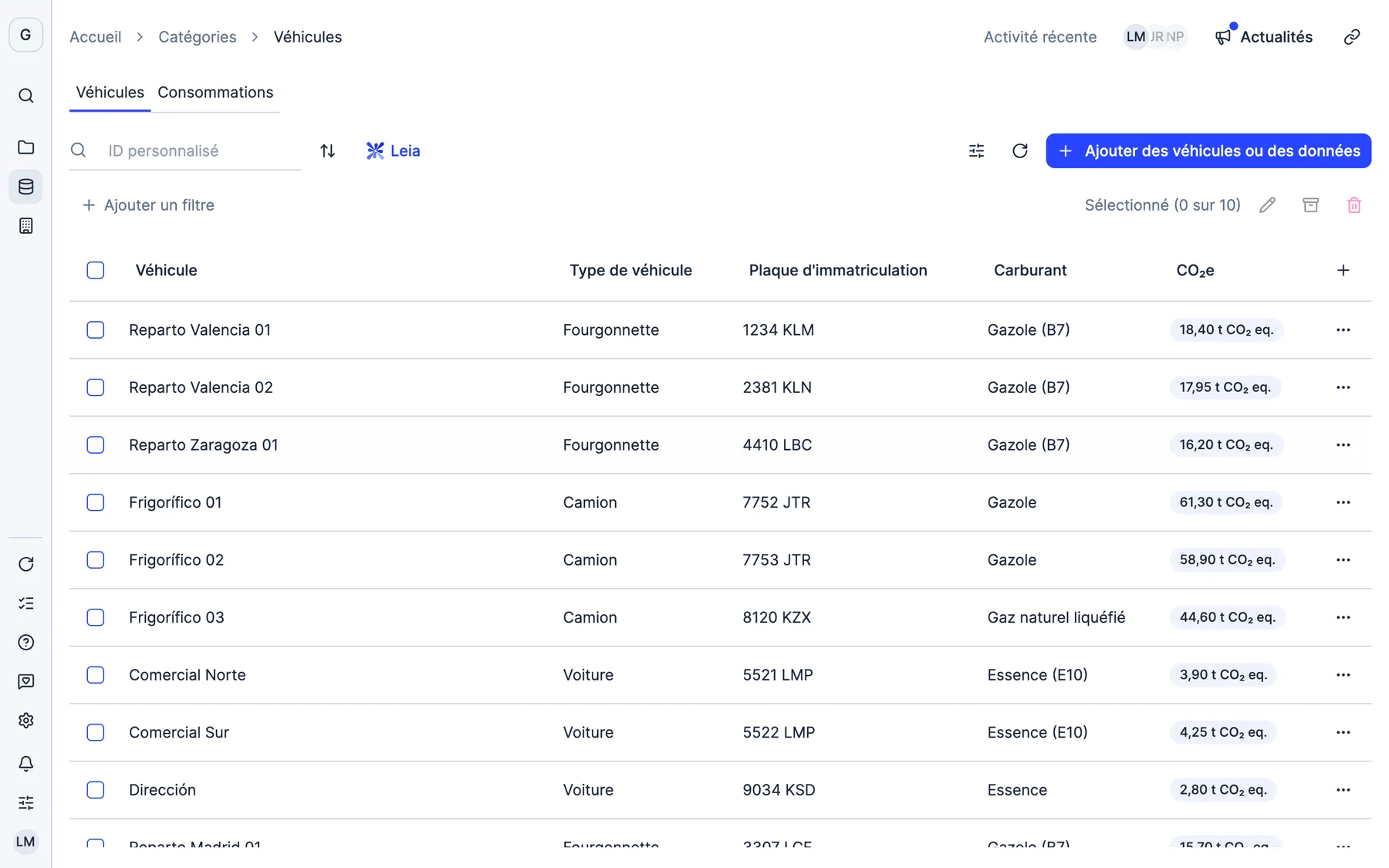Screen dimensions: 1389x868
Task: Open the Leia assistant
Action: coord(393,150)
